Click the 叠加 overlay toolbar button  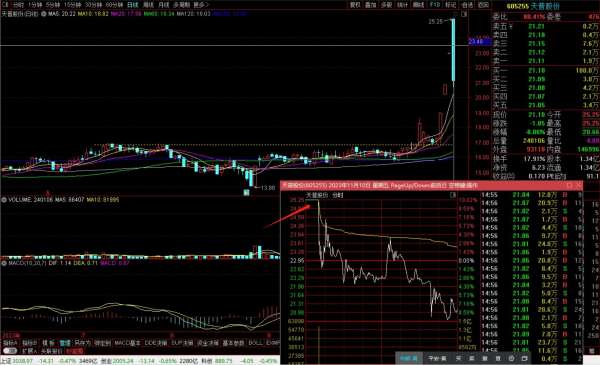click(370, 5)
